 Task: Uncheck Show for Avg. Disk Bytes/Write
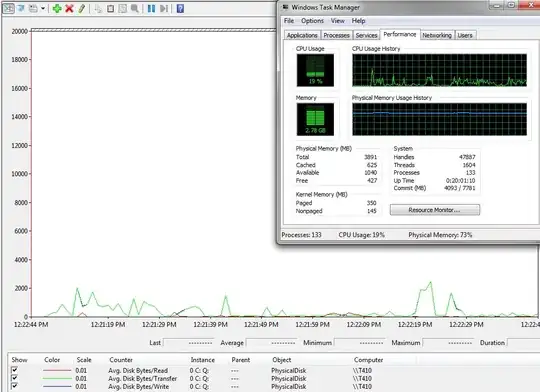click(14, 386)
